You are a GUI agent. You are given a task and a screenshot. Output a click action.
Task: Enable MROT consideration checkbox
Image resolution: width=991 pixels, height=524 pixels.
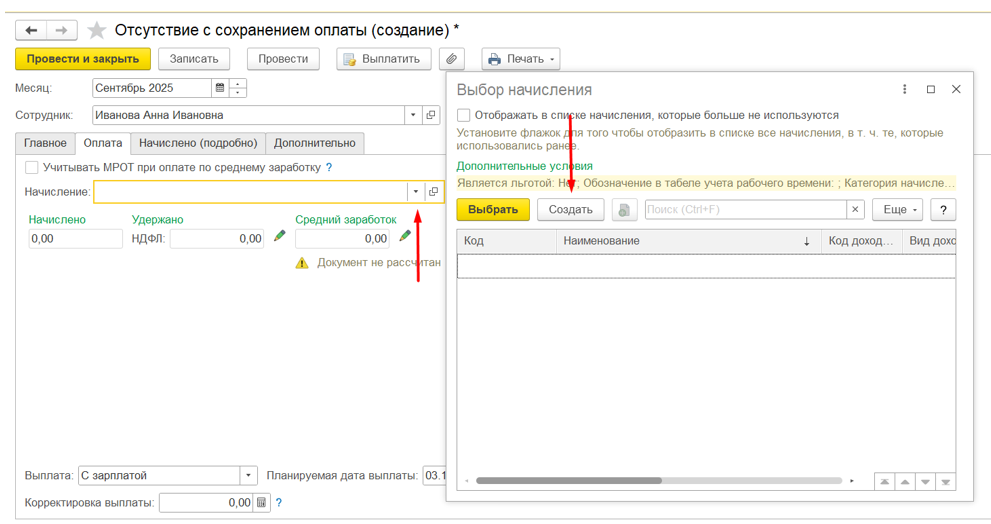32,168
